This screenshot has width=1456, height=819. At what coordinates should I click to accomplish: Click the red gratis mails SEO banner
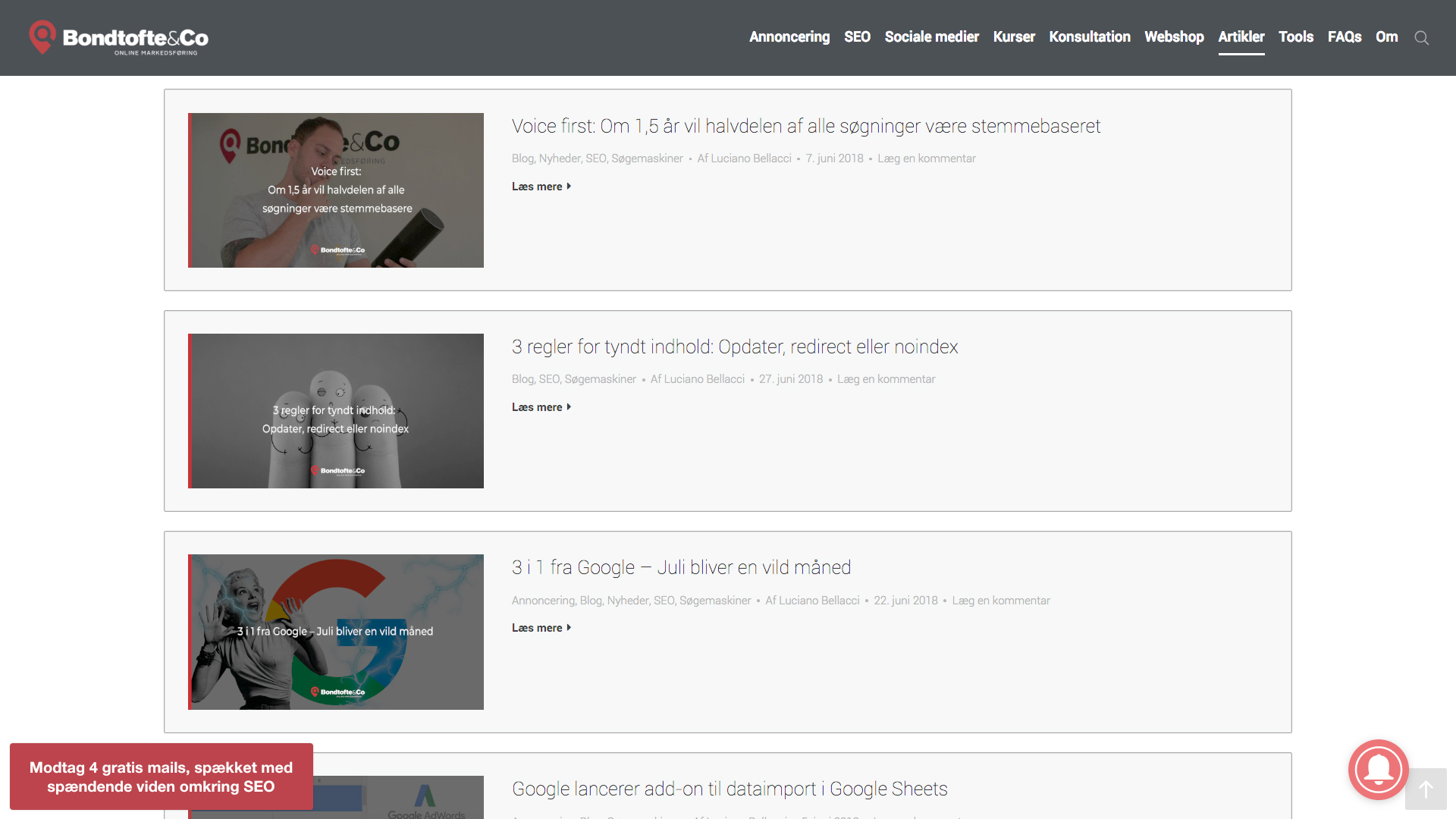tap(161, 777)
